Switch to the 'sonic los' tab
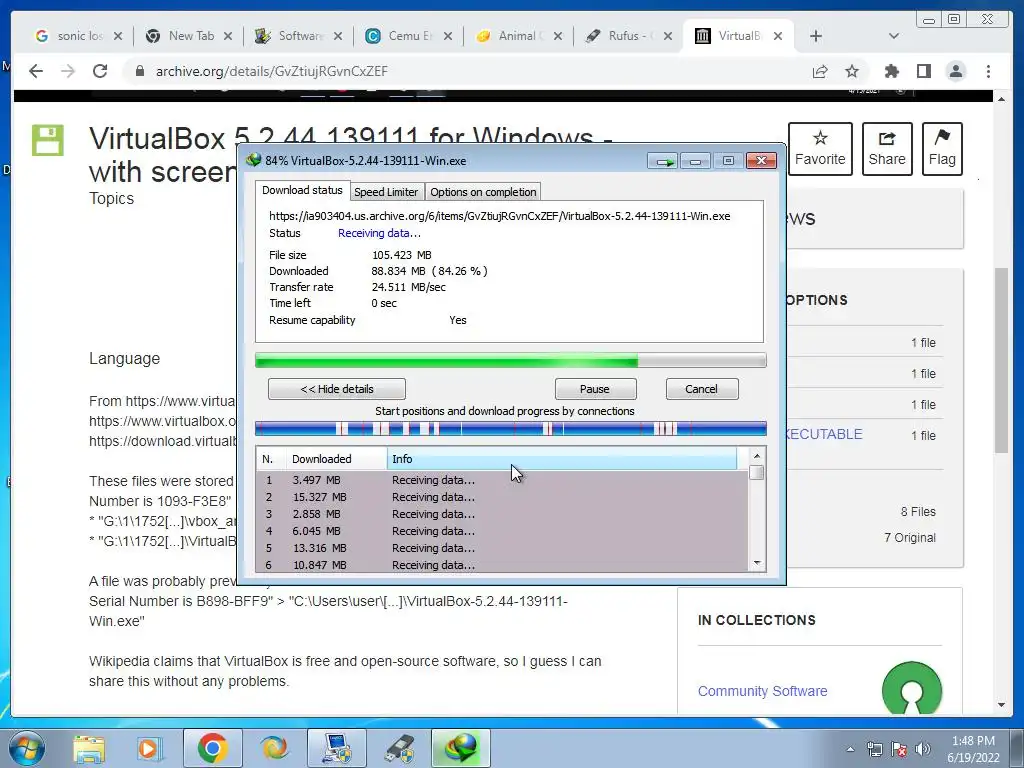The image size is (1024, 768). [x=79, y=36]
